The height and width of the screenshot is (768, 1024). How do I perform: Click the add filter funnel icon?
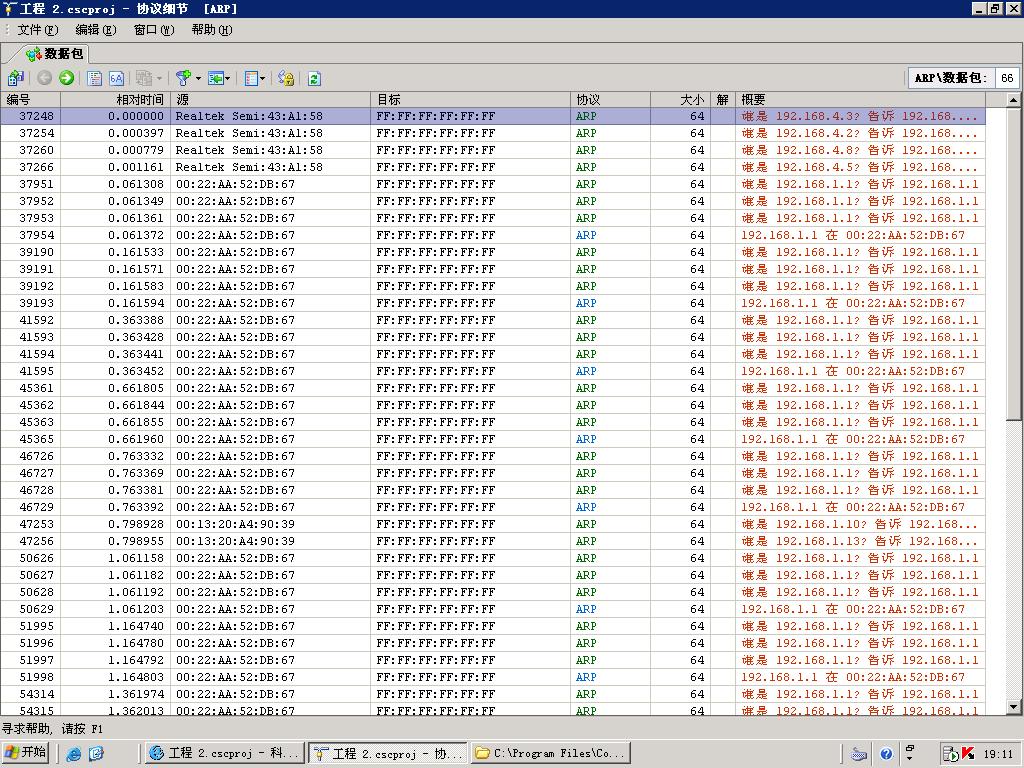click(183, 78)
